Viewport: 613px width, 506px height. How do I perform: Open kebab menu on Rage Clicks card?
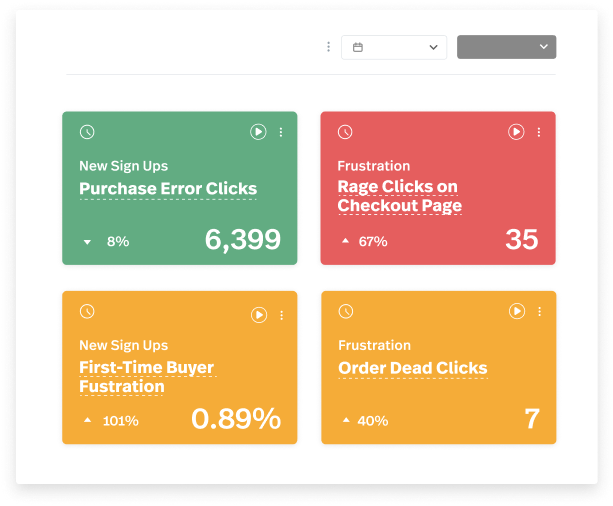(539, 132)
